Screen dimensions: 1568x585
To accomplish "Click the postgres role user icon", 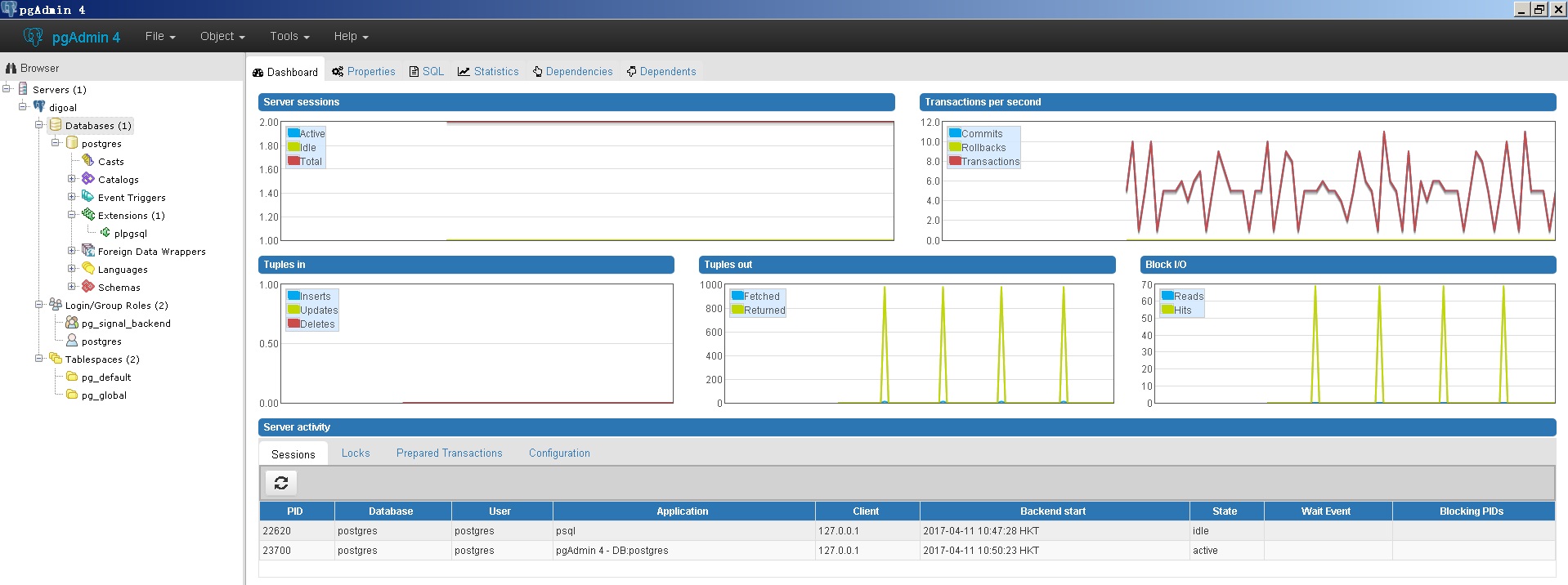I will click(72, 341).
